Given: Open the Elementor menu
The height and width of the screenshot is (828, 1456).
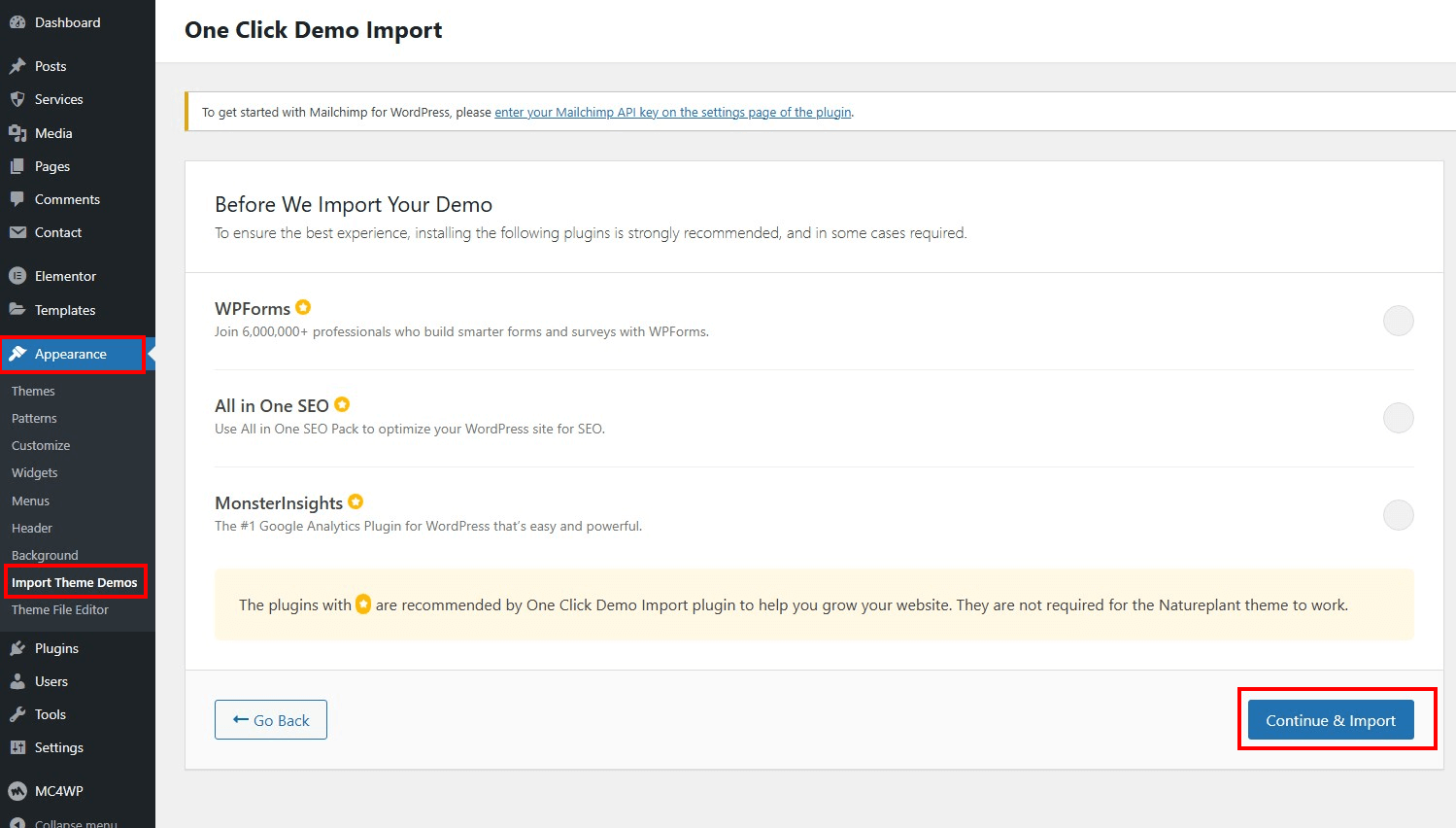Looking at the screenshot, I should click(78, 276).
